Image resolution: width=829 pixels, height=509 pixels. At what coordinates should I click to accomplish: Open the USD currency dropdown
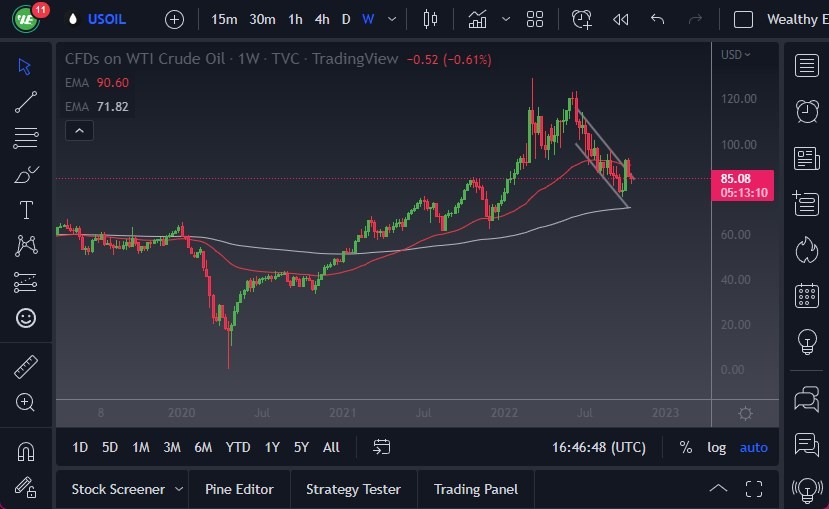tap(738, 54)
